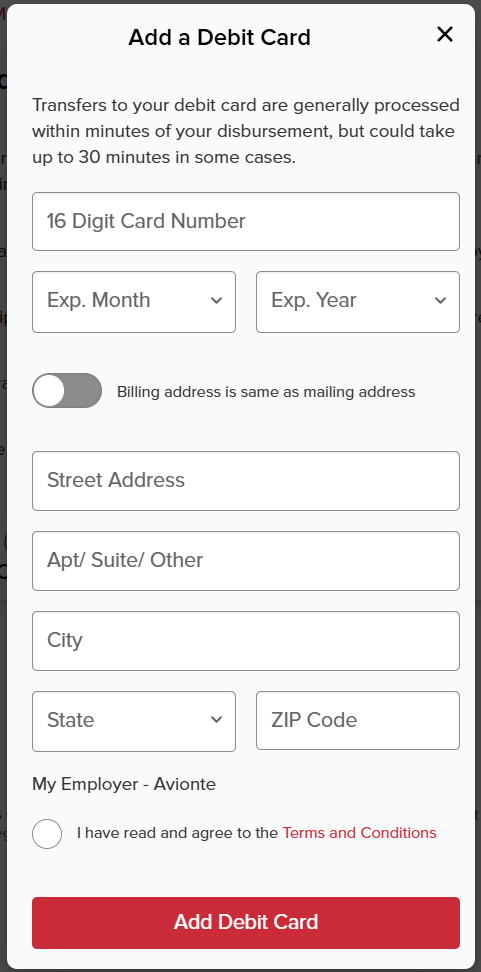Click the 'I have read and agree' label text
Viewport: 481px width, 972px height.
[177, 833]
